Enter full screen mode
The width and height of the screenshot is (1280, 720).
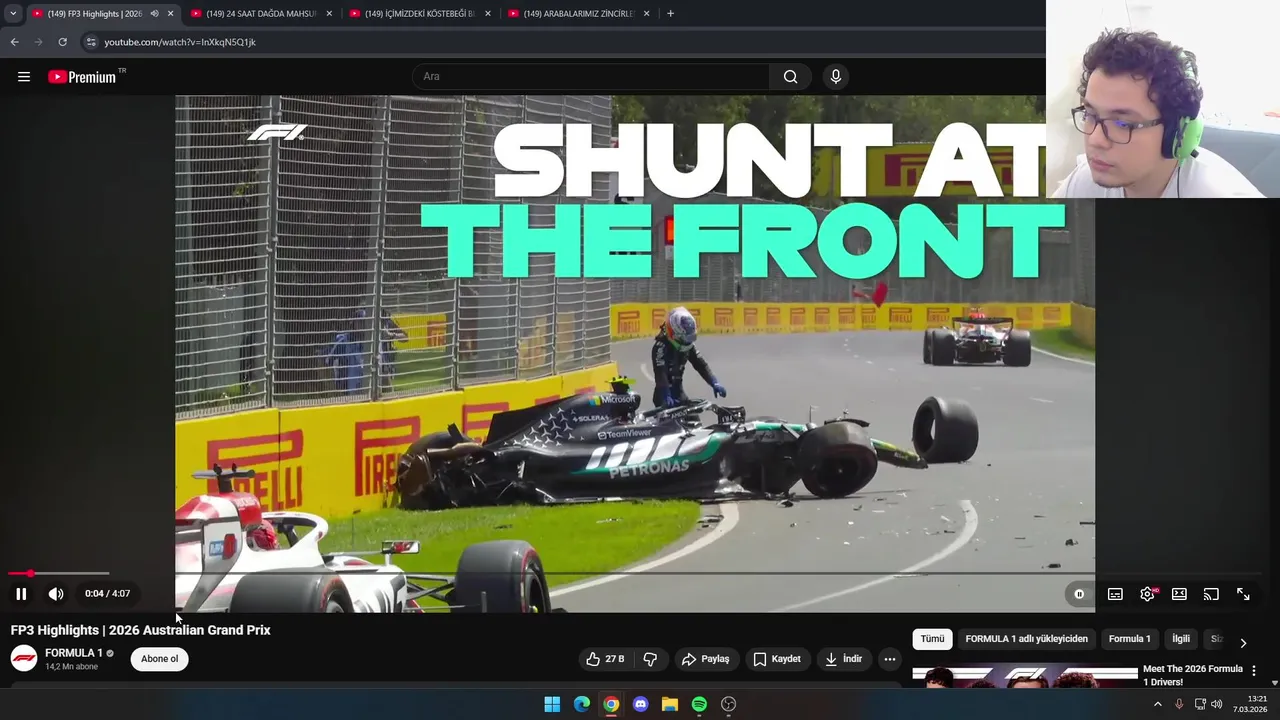coord(1243,594)
